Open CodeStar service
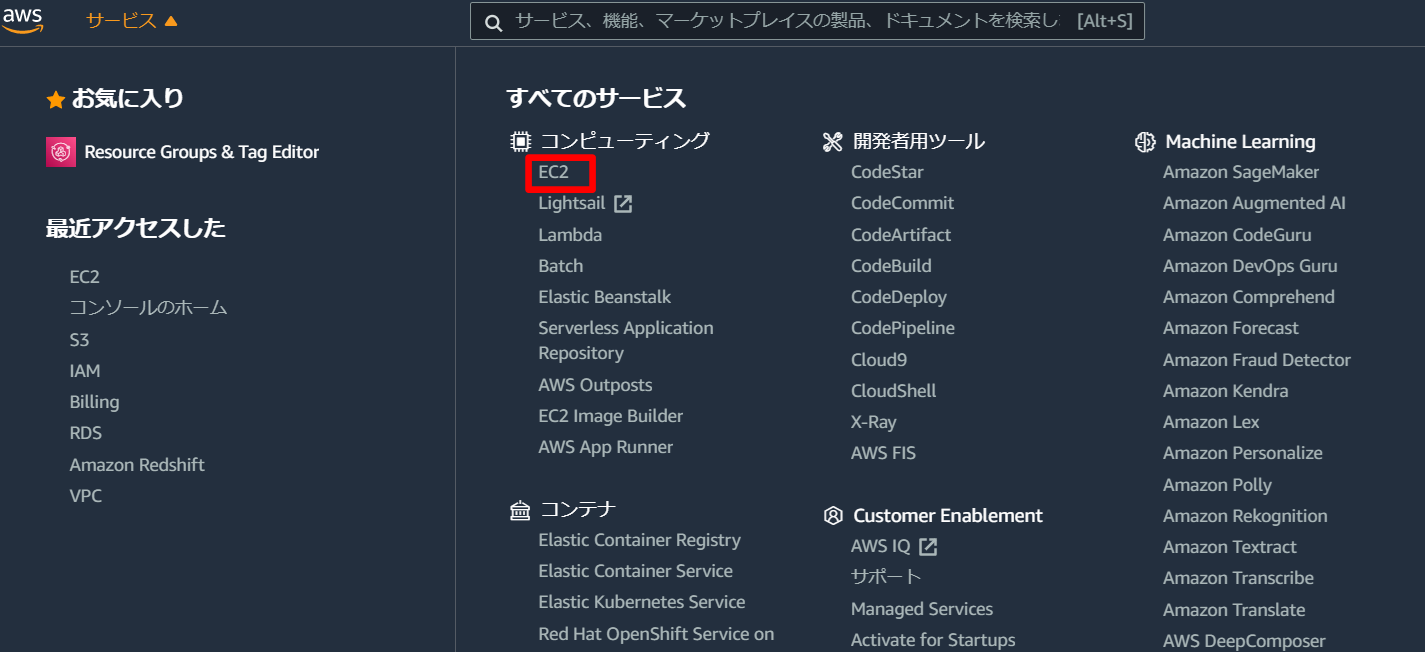Viewport: 1425px width, 652px height. point(887,172)
